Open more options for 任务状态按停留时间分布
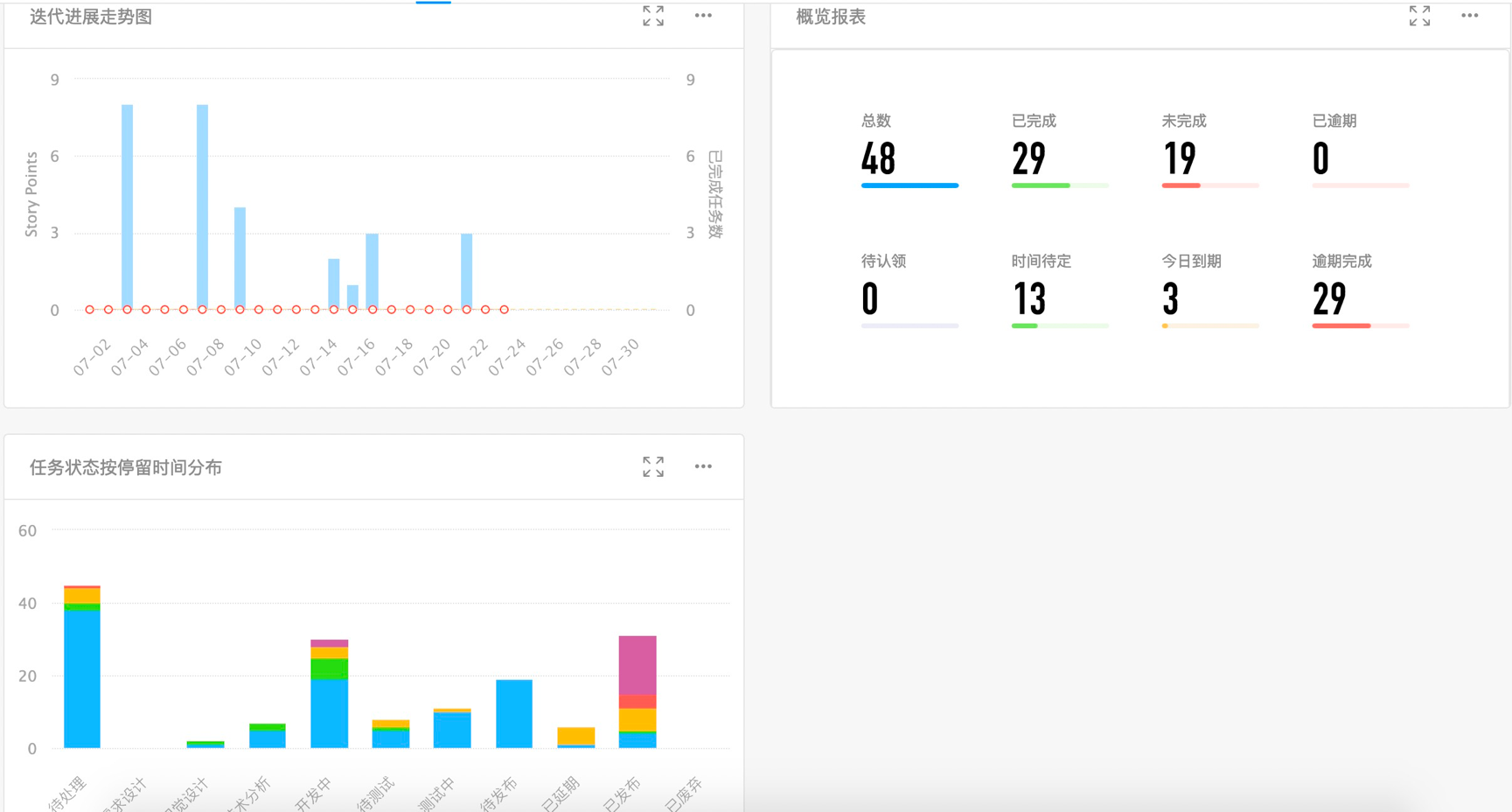 703,466
